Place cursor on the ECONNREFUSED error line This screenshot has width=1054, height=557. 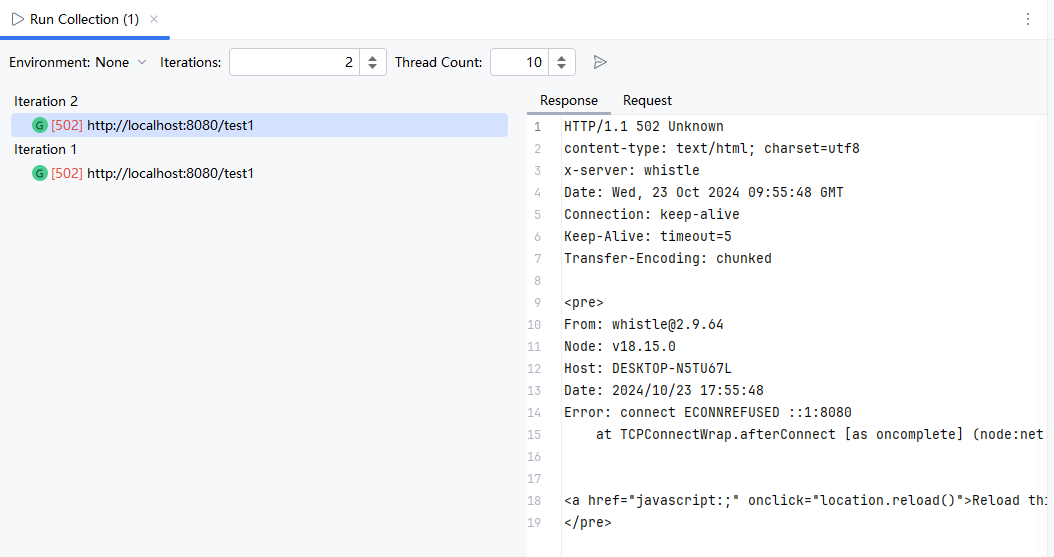[707, 412]
